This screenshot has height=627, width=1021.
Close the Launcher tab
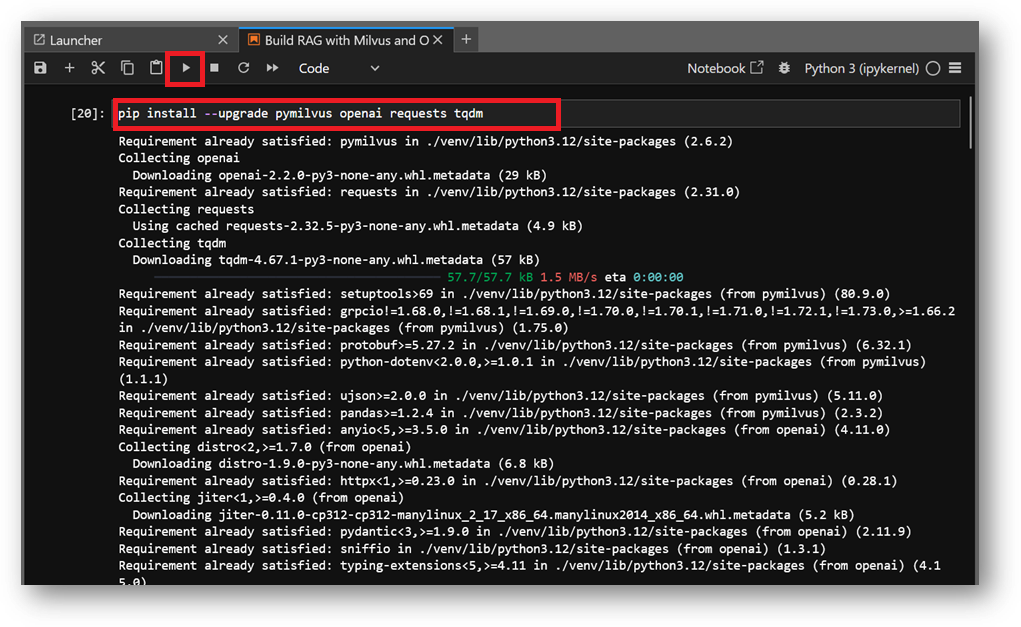222,40
